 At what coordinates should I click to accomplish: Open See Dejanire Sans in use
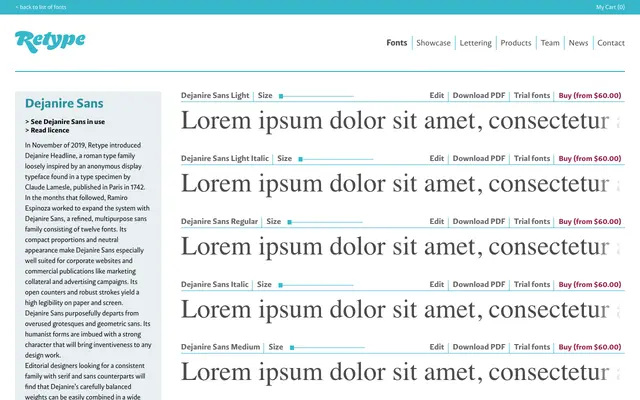tap(65, 122)
